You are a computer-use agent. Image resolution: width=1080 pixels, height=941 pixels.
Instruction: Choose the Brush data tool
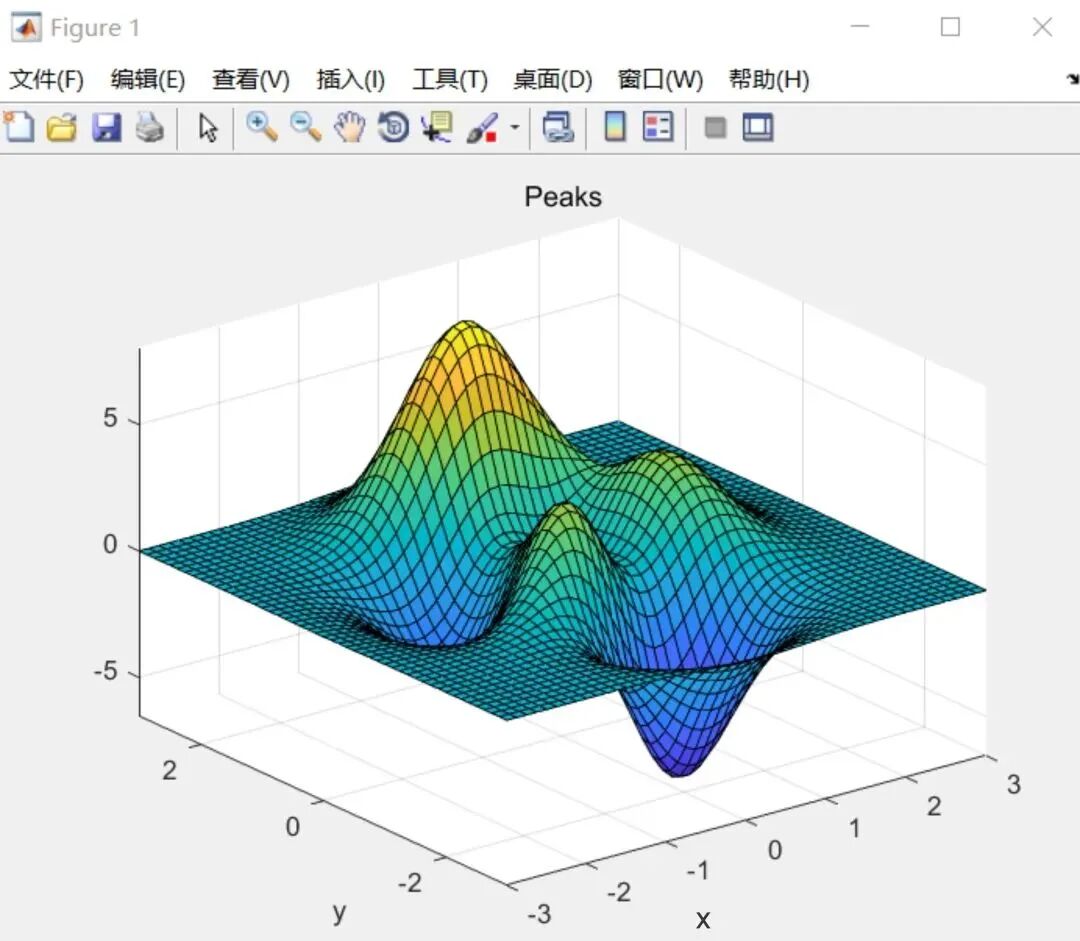[482, 127]
